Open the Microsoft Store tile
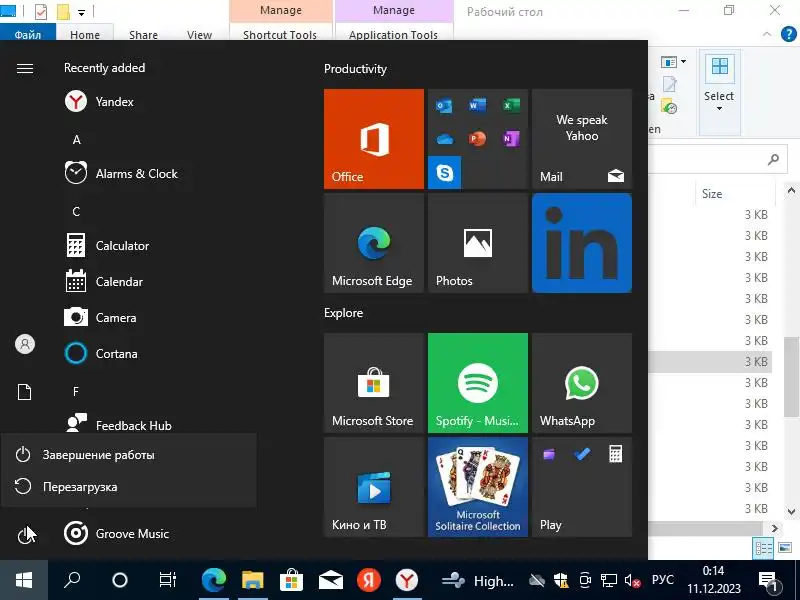Viewport: 800px width, 600px height. (373, 383)
